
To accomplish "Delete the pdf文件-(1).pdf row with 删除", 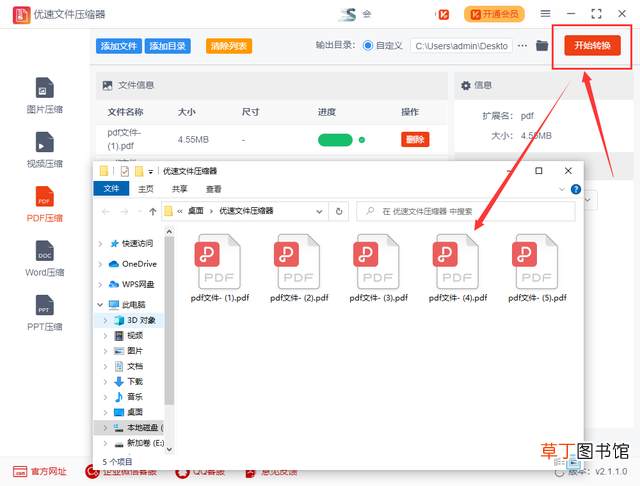I will pos(415,140).
